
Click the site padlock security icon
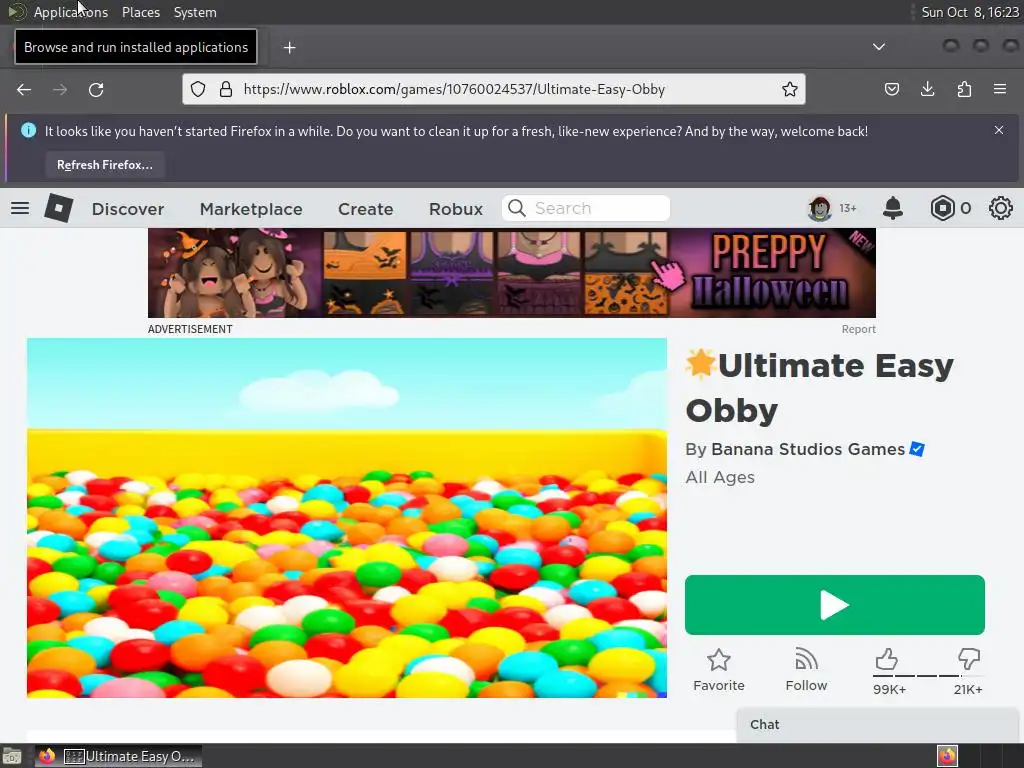226,89
